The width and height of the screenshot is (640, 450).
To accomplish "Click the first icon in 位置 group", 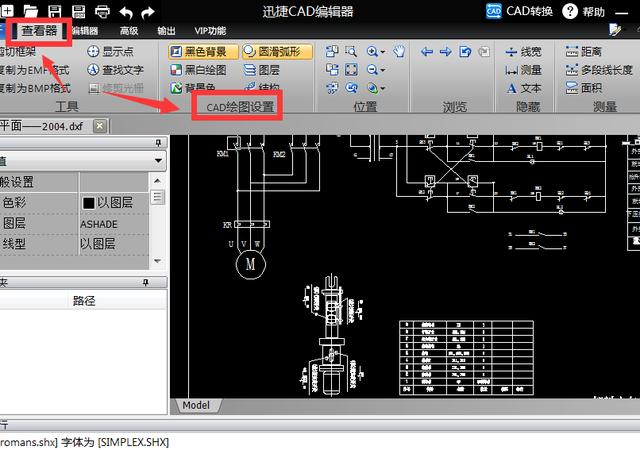I will coord(332,51).
